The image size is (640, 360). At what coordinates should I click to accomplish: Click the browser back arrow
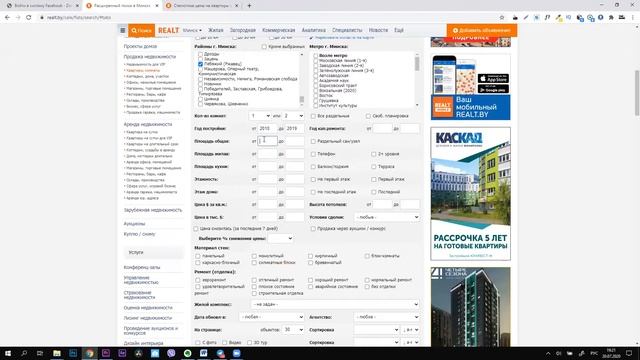[7, 18]
